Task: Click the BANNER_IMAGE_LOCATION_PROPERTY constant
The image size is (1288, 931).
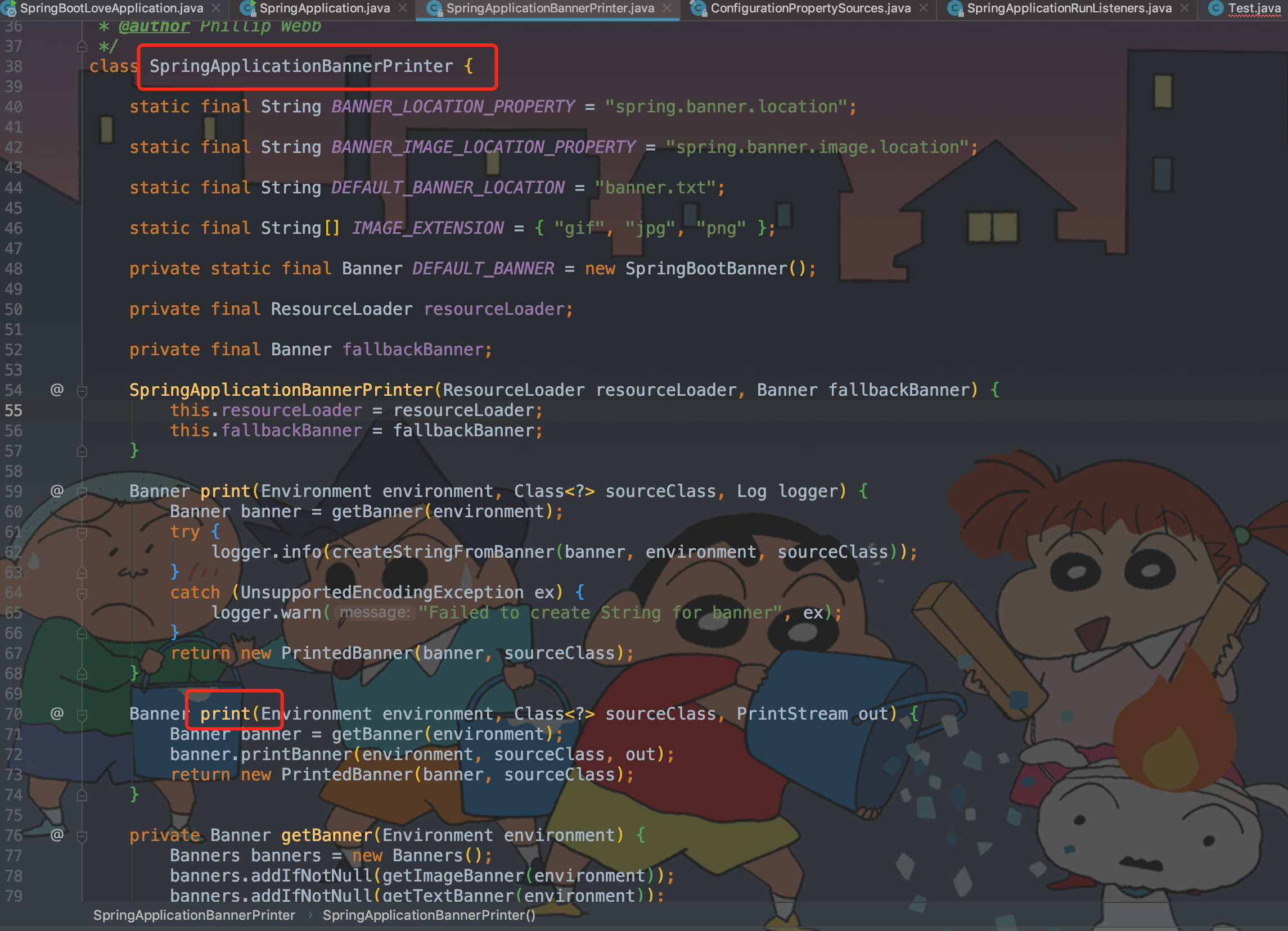Action: click(x=483, y=147)
